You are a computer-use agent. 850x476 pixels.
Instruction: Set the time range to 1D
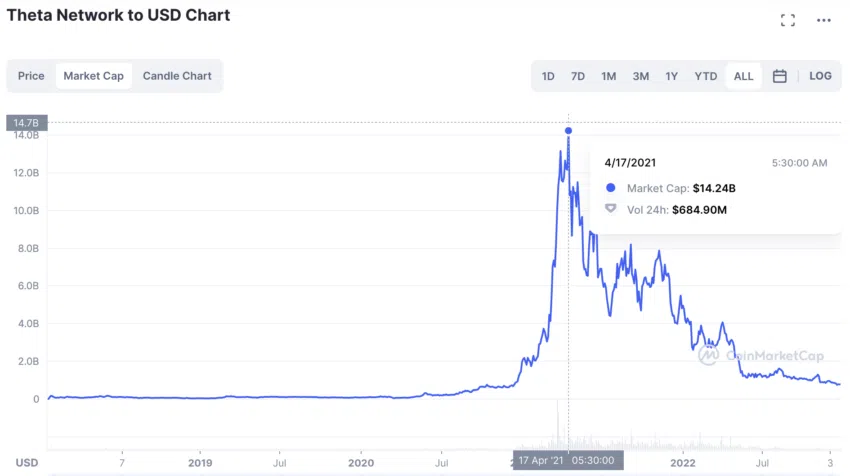pyautogui.click(x=548, y=76)
